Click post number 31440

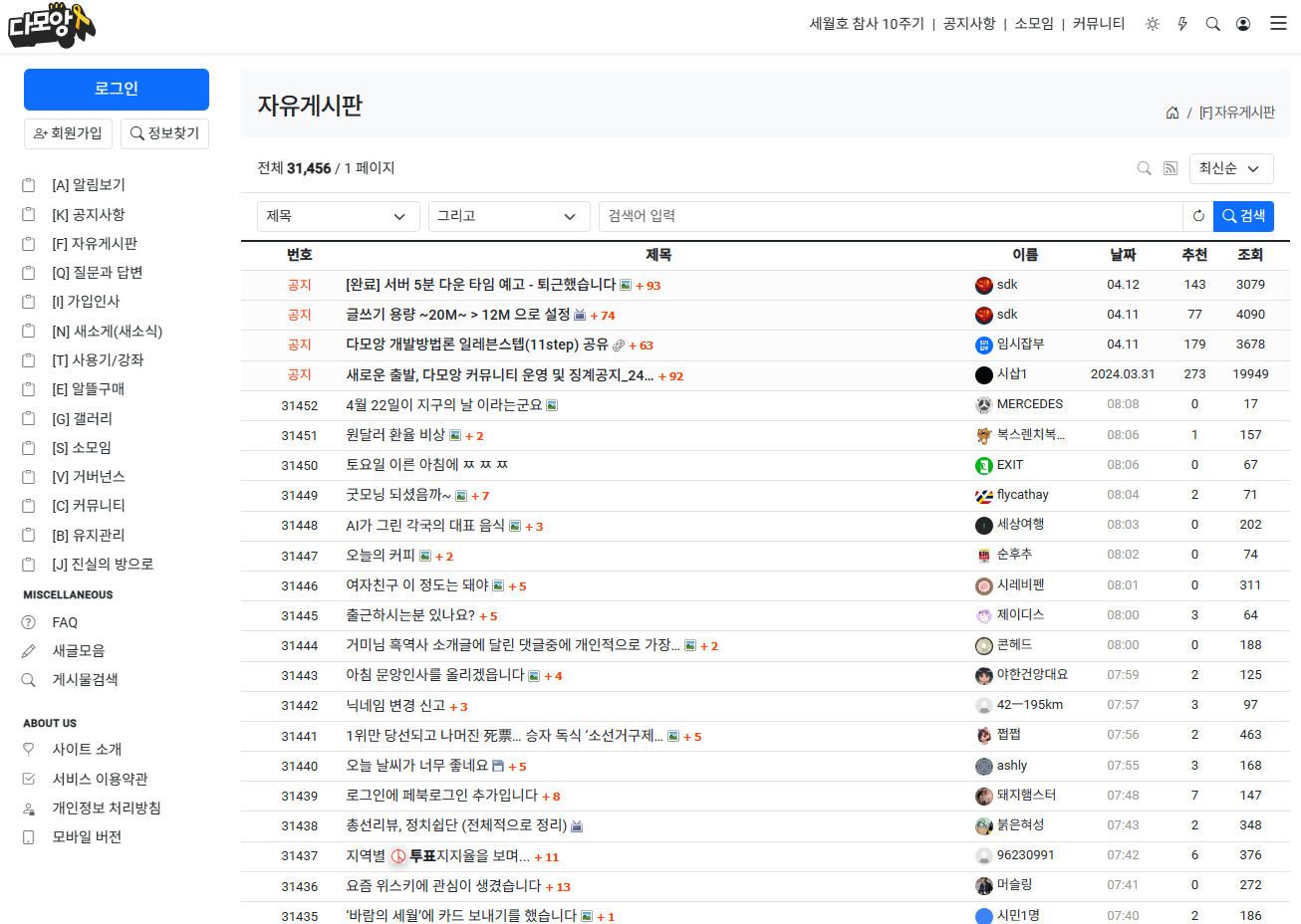299,766
